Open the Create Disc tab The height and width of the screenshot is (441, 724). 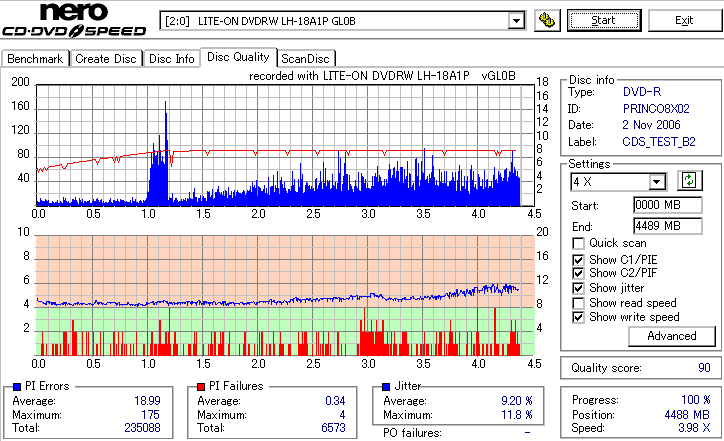106,59
